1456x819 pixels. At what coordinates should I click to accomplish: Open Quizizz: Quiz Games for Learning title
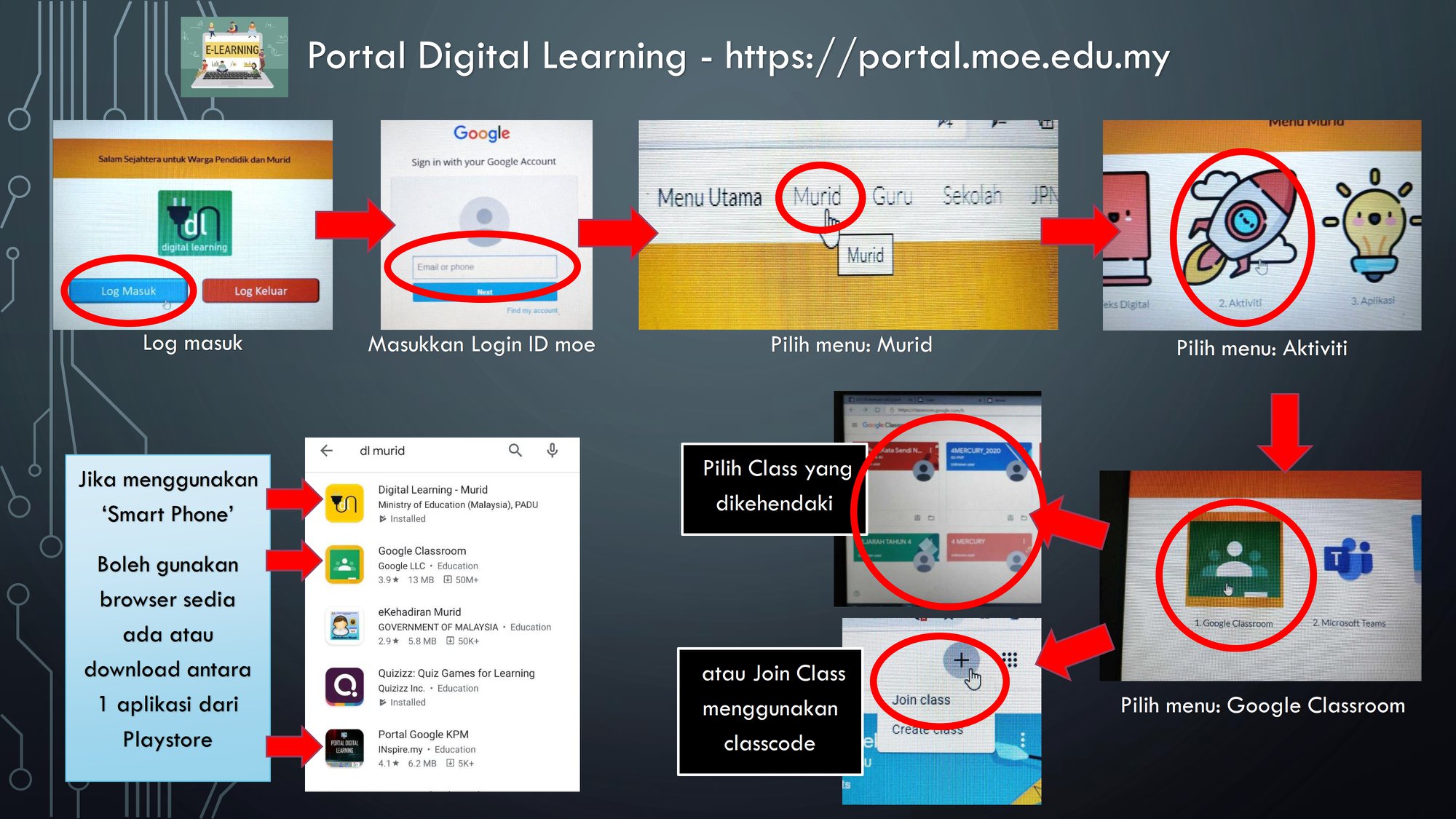coord(456,673)
